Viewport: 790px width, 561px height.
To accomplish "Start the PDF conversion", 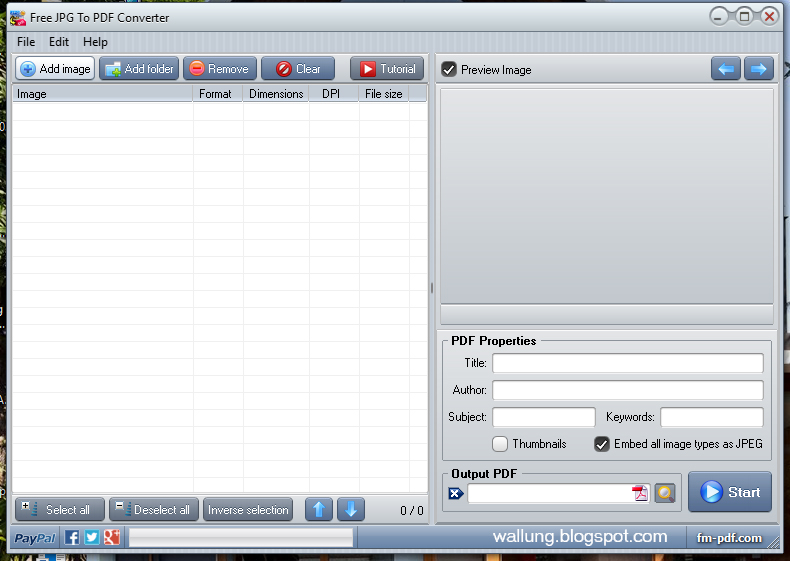I will coord(730,492).
